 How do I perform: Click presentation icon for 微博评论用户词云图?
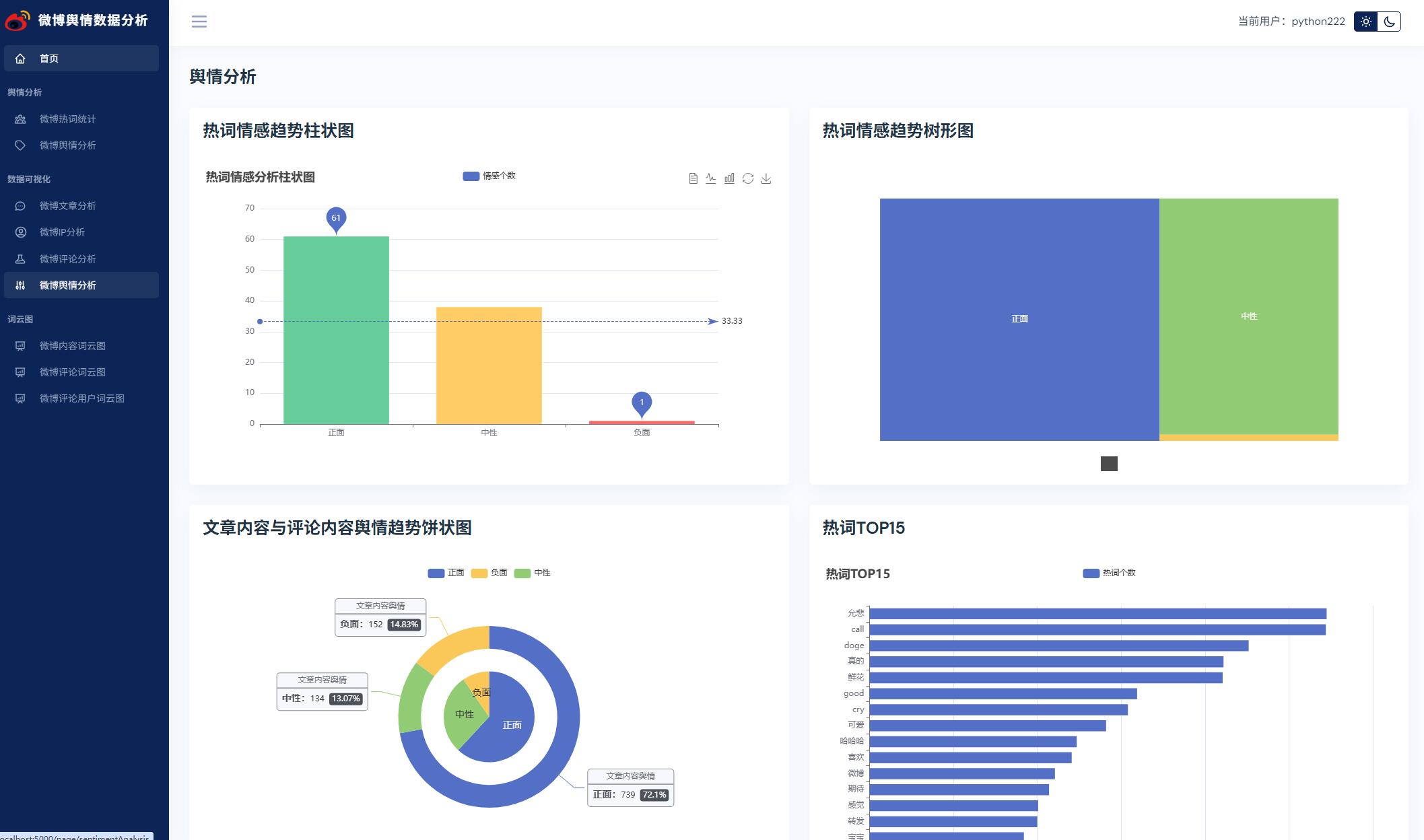coord(20,398)
